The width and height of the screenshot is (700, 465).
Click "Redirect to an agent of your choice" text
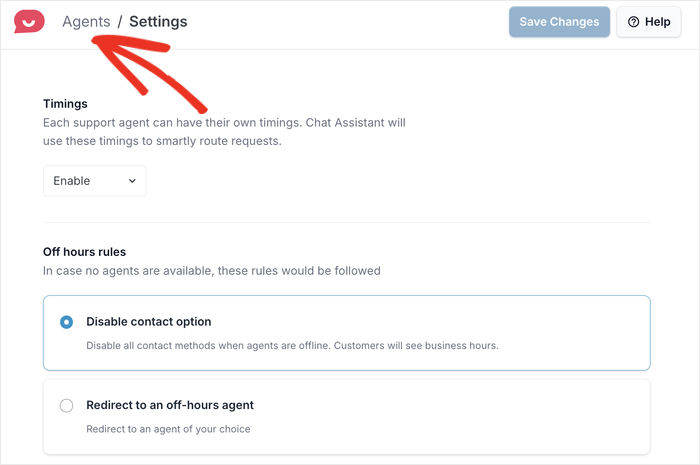pos(168,429)
